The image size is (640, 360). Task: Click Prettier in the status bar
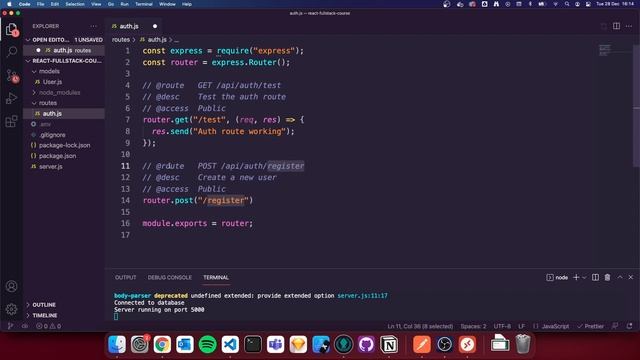pyautogui.click(x=590, y=326)
